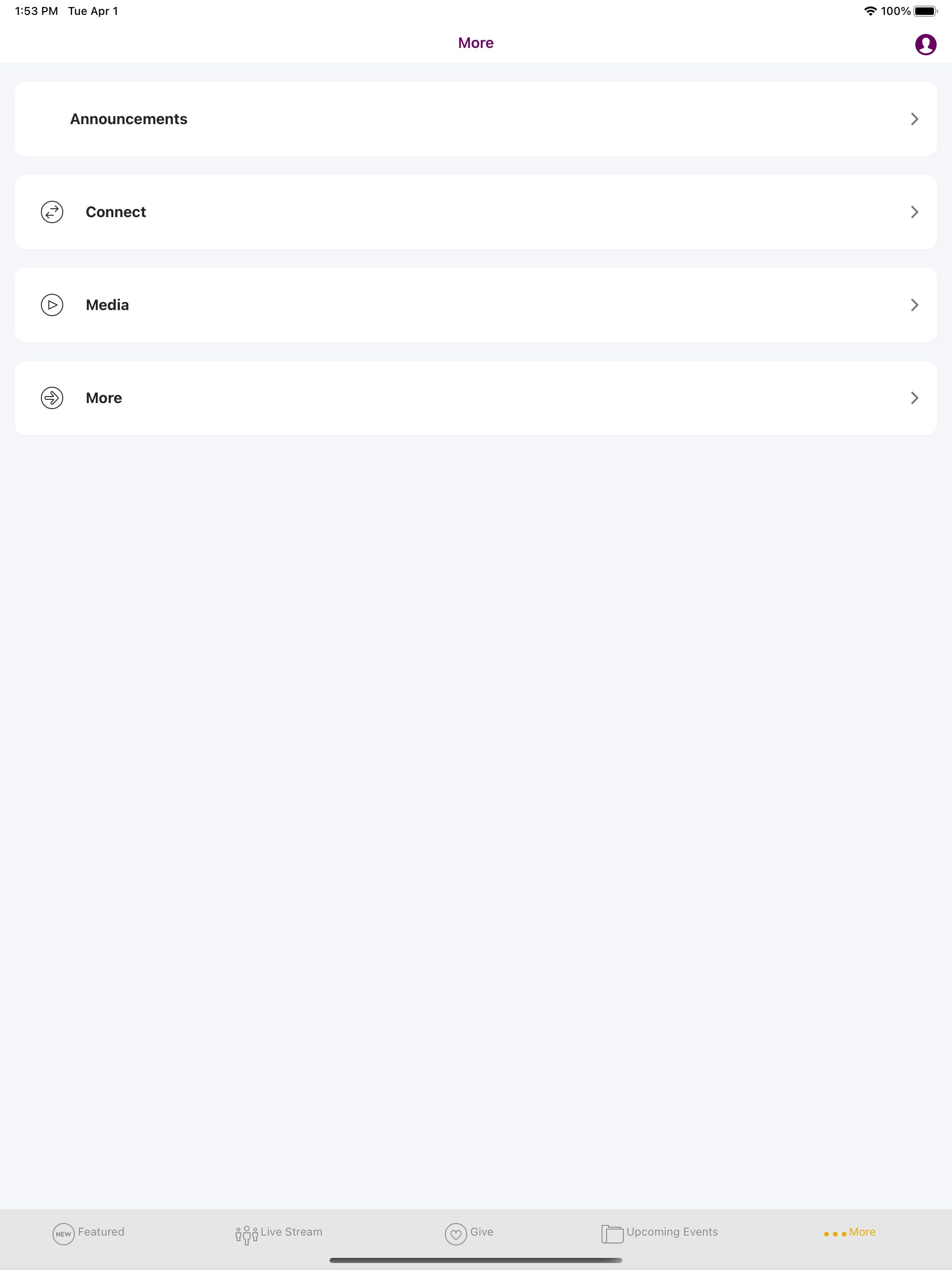Screen dimensions: 952x1270
Task: Expand the More row chevron
Action: pyautogui.click(x=914, y=398)
